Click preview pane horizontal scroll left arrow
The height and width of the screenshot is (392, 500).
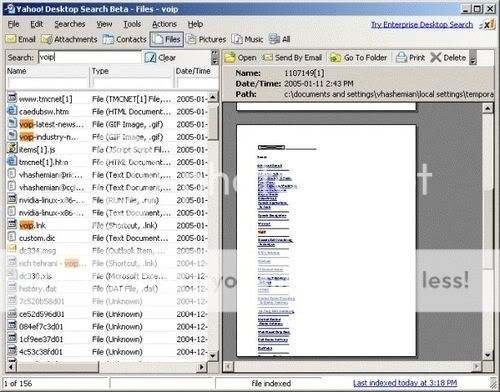click(229, 367)
